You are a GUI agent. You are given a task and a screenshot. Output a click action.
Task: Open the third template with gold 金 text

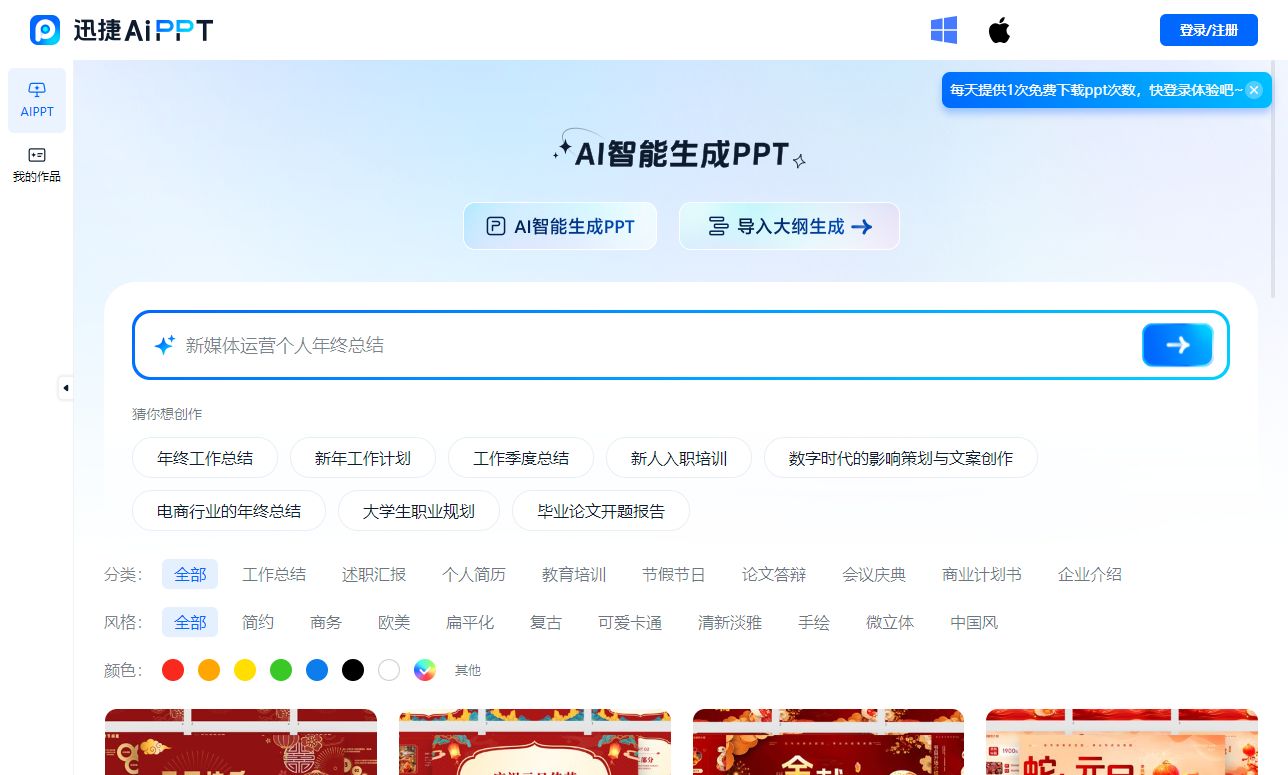click(829, 742)
